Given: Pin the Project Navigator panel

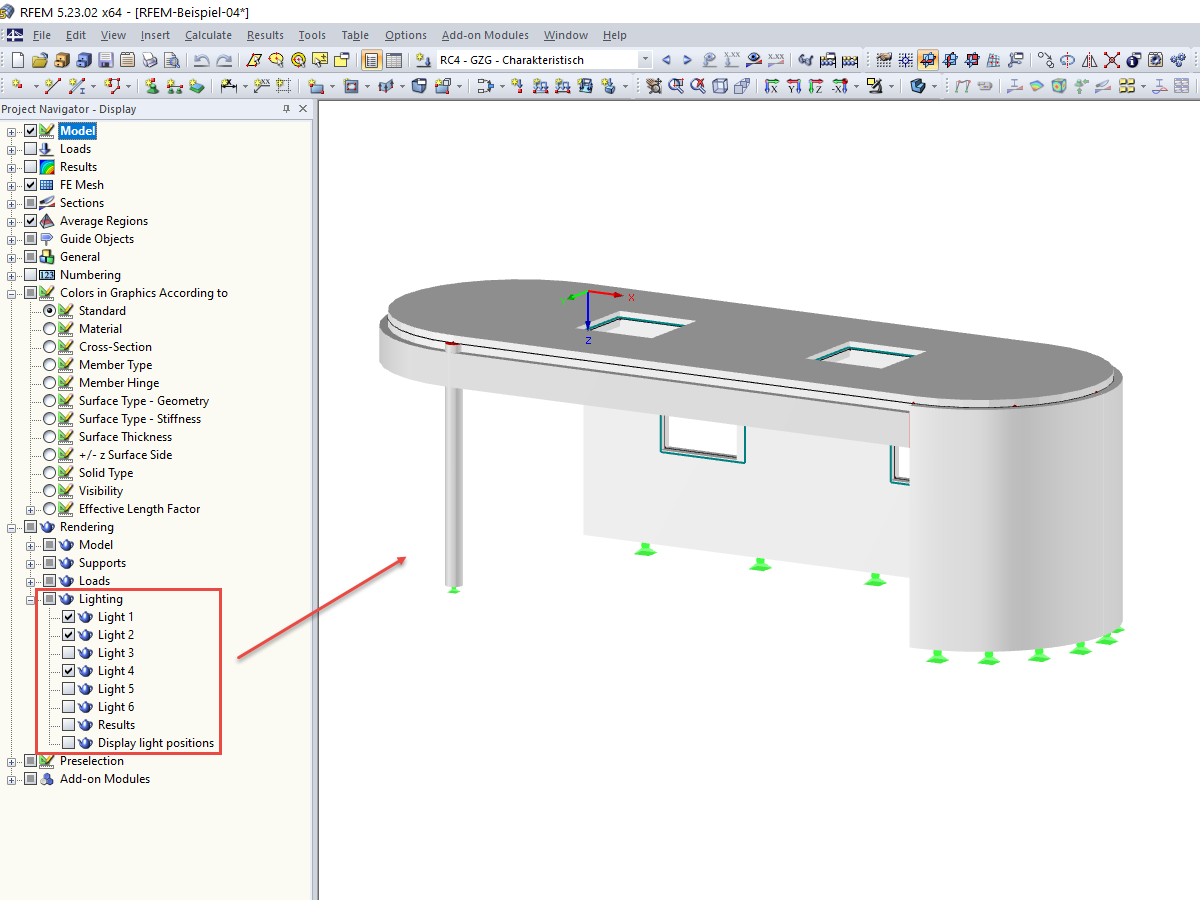Looking at the screenshot, I should point(287,109).
